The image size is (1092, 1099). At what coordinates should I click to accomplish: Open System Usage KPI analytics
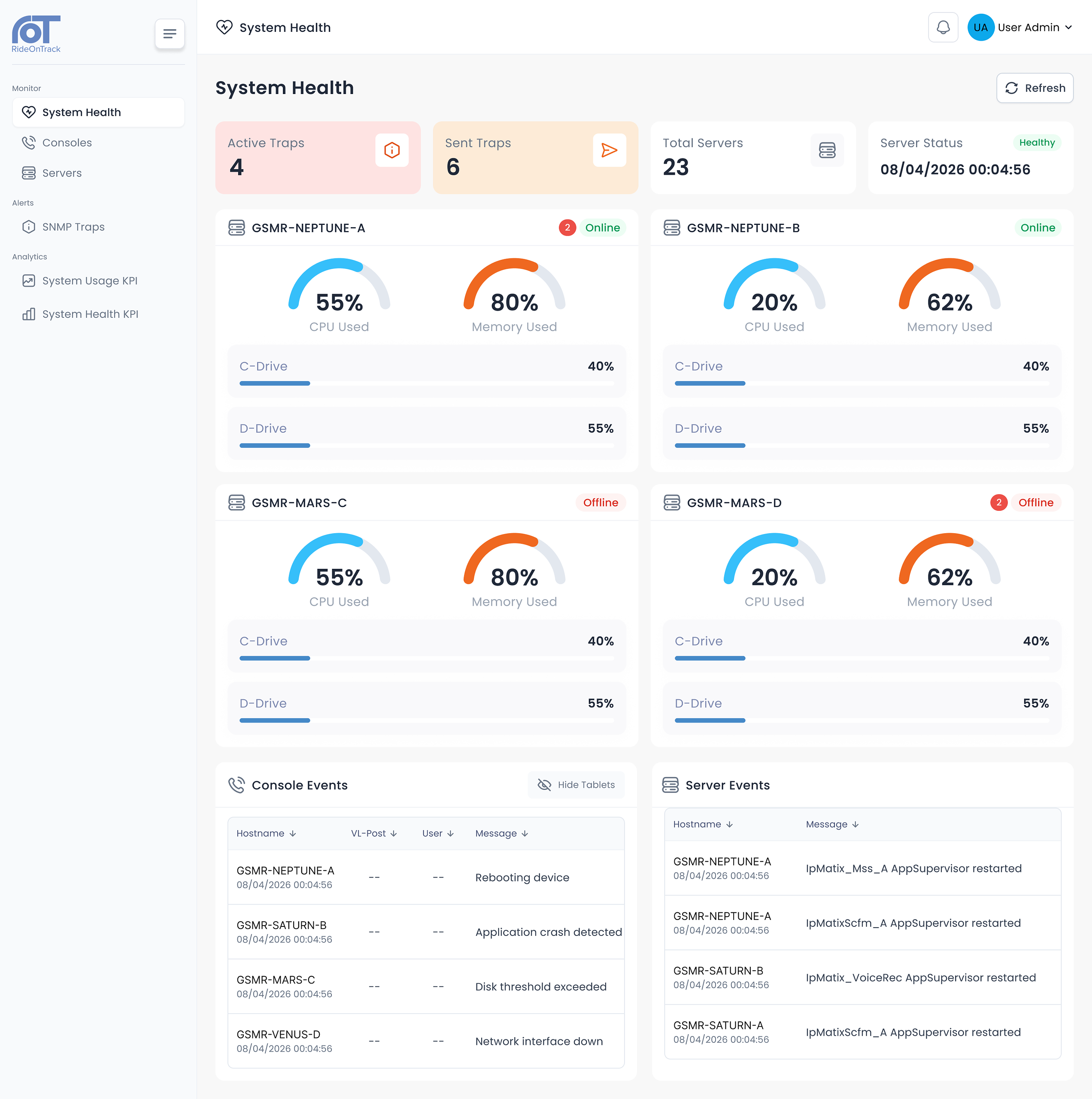click(x=98, y=281)
